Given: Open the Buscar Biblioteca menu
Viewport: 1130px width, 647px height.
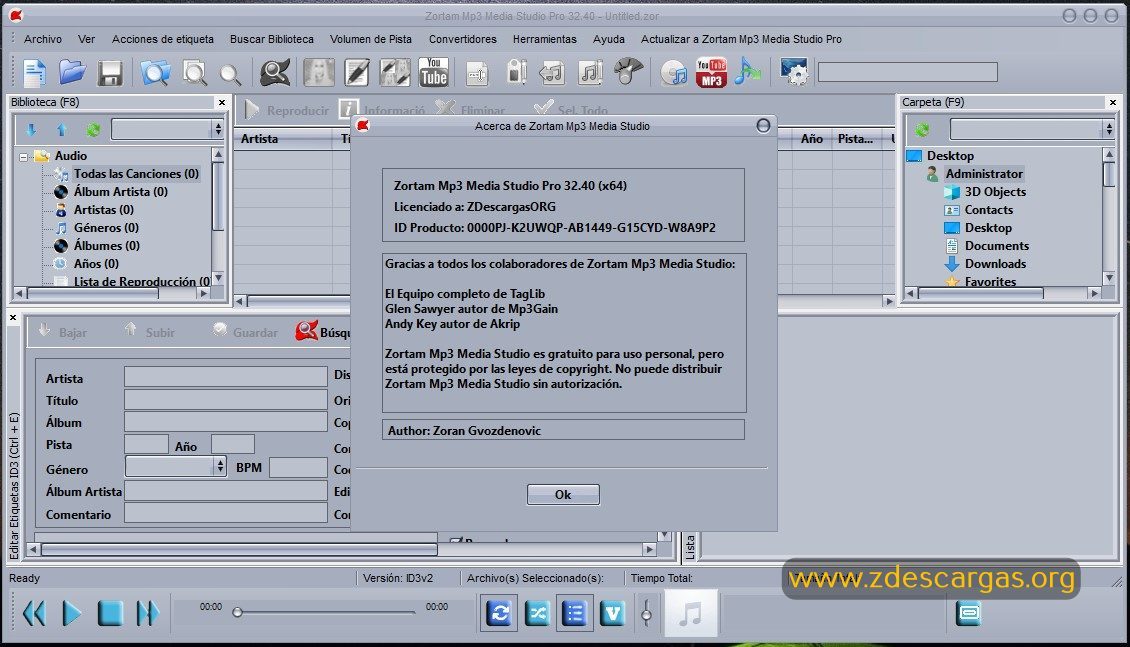Looking at the screenshot, I should [272, 39].
